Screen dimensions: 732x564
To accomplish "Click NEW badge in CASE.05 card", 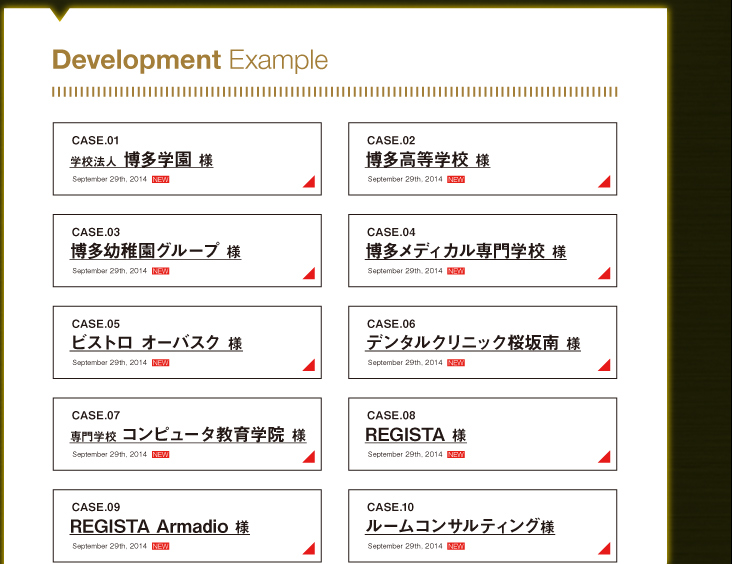I will coord(161,363).
